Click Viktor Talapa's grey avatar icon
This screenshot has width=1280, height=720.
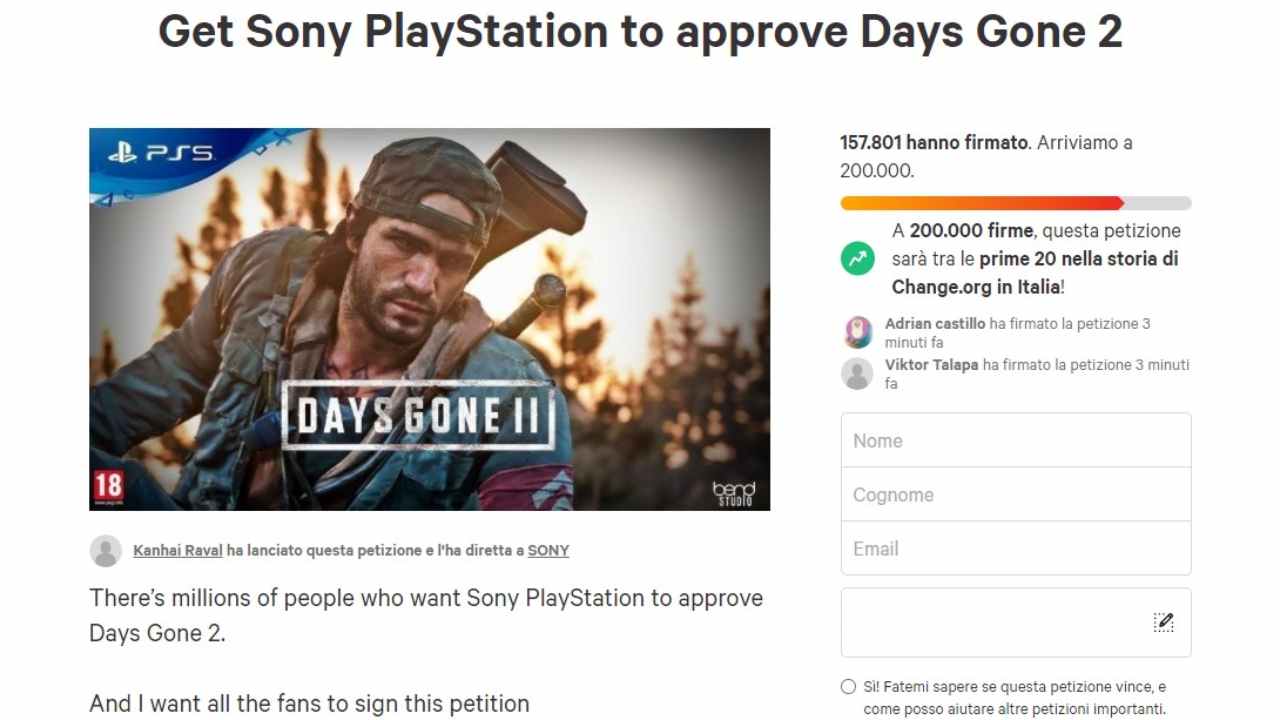(858, 374)
